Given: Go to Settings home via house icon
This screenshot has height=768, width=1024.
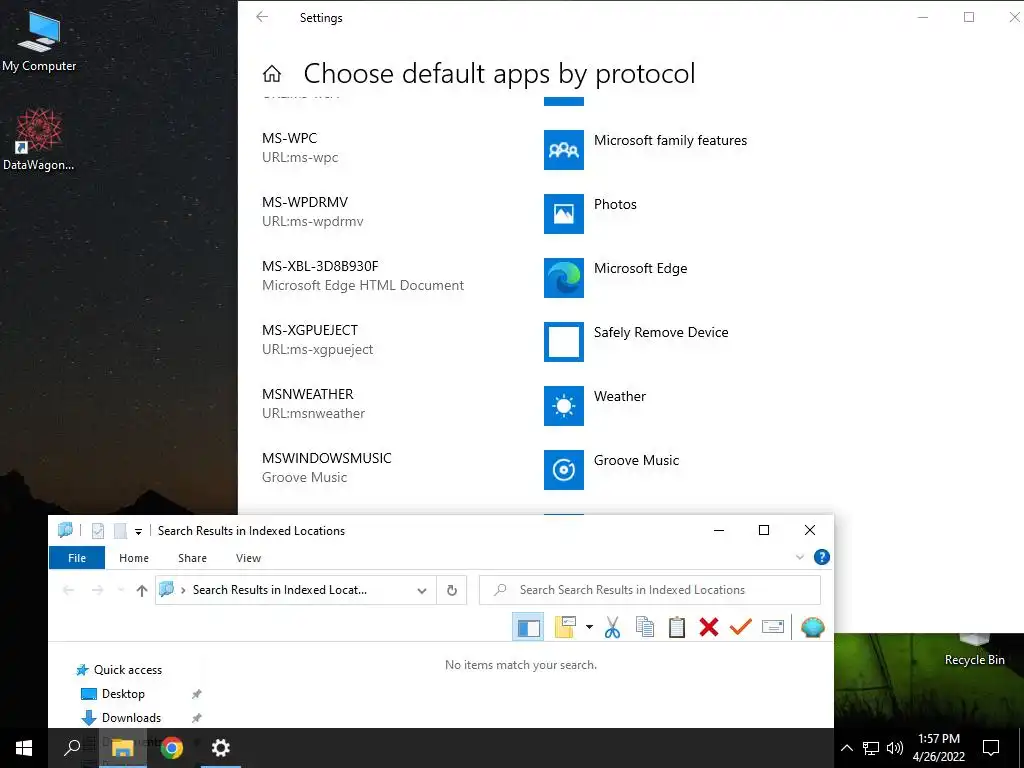Looking at the screenshot, I should tap(272, 74).
